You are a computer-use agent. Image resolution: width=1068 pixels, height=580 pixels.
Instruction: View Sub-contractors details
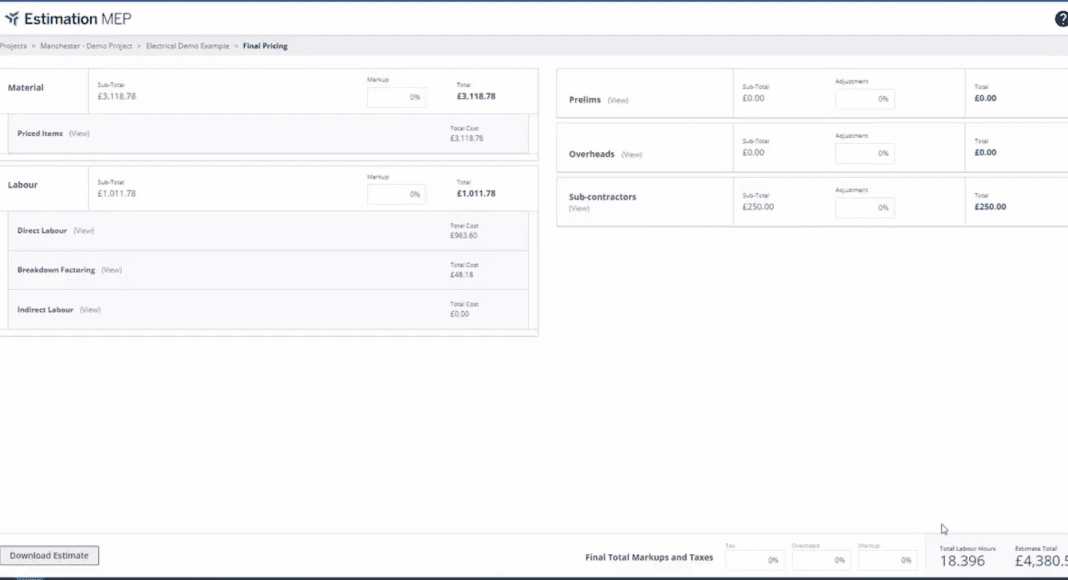pyautogui.click(x=579, y=208)
